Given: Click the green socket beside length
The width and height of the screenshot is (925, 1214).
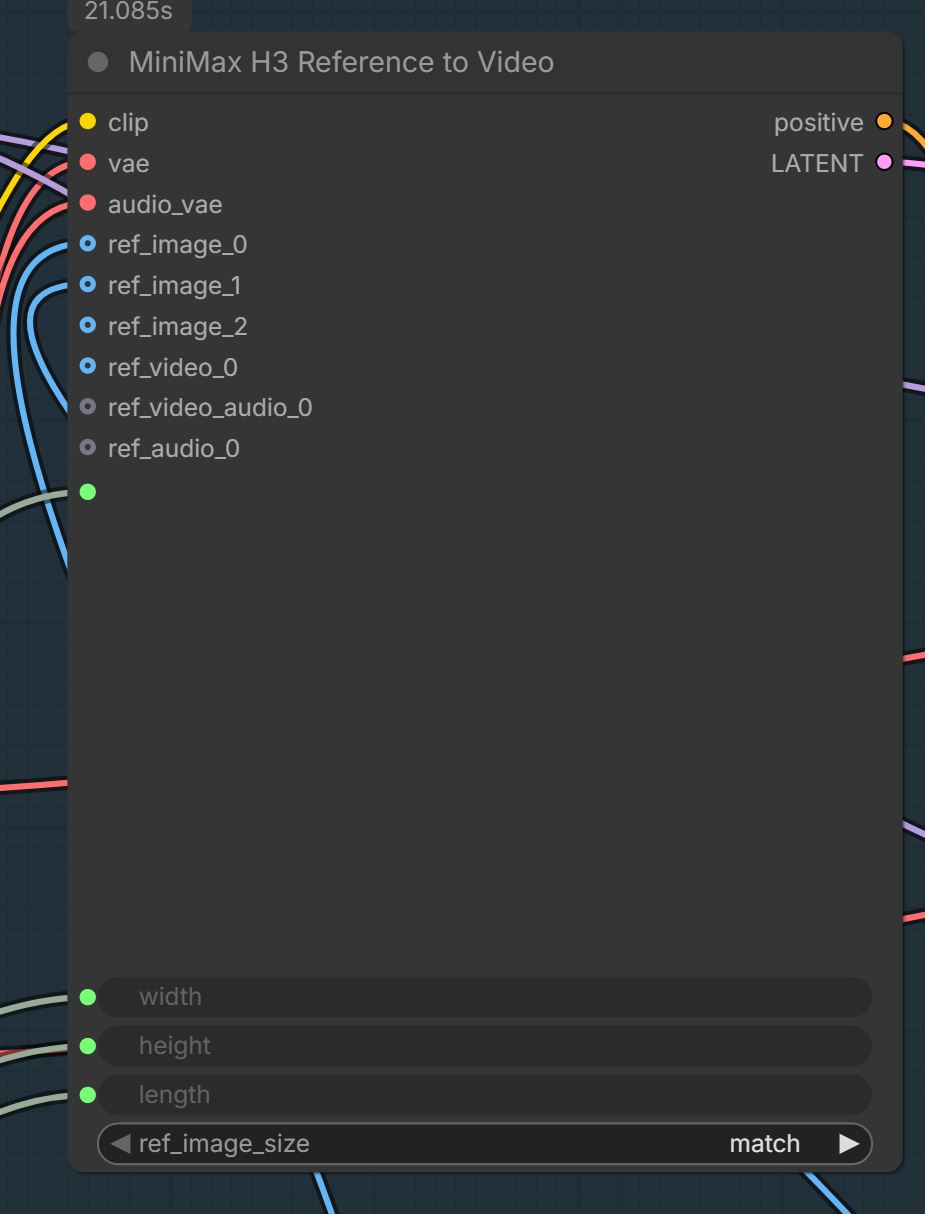Looking at the screenshot, I should 88,1095.
